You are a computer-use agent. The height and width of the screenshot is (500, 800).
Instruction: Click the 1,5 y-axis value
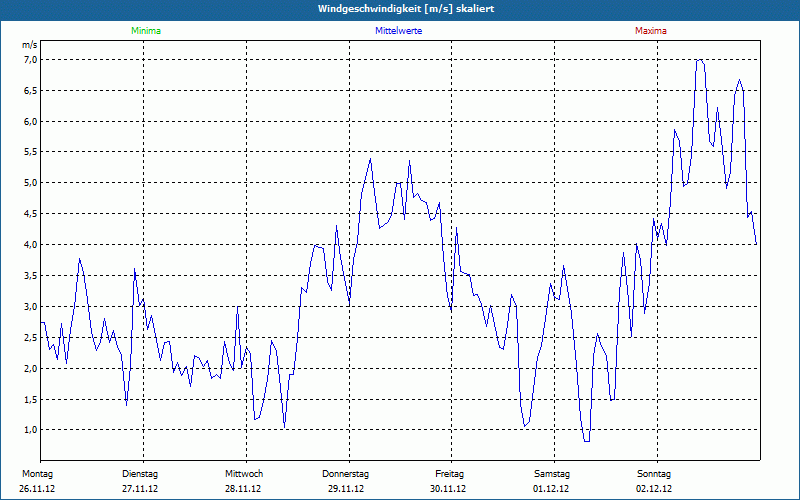pos(30,399)
